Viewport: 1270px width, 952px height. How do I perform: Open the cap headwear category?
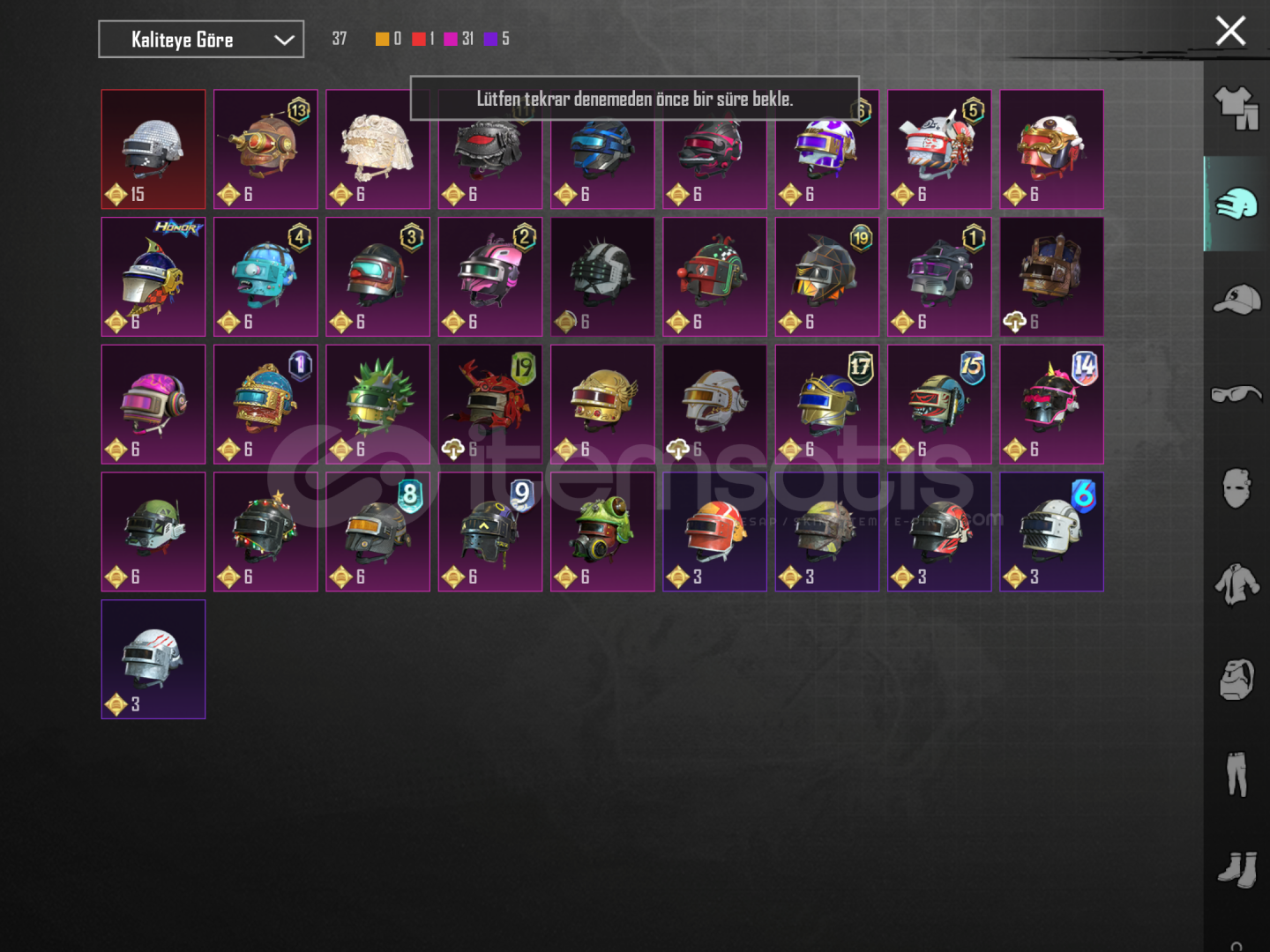[x=1236, y=300]
